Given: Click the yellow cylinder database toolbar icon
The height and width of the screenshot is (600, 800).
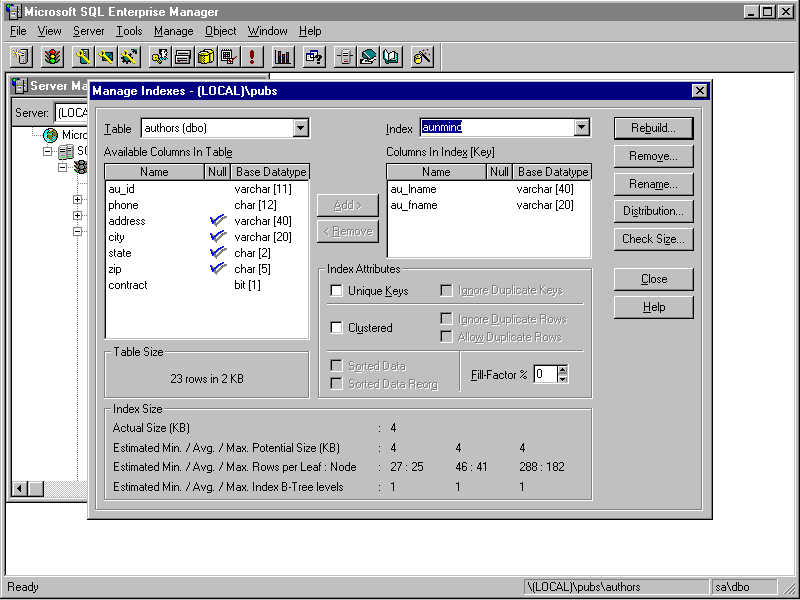Looking at the screenshot, I should (x=206, y=57).
